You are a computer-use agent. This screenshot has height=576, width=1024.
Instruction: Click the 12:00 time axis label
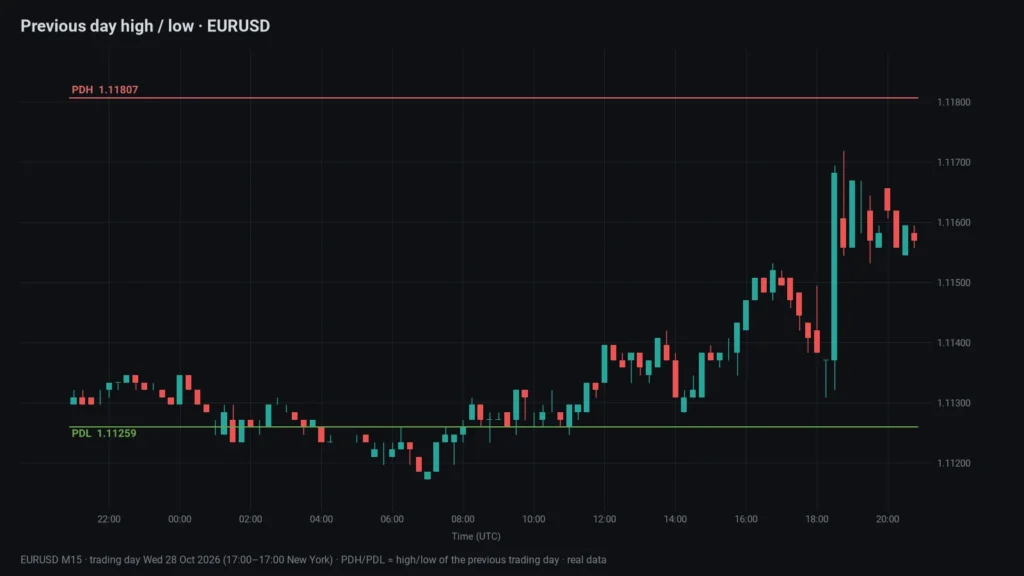click(x=604, y=519)
